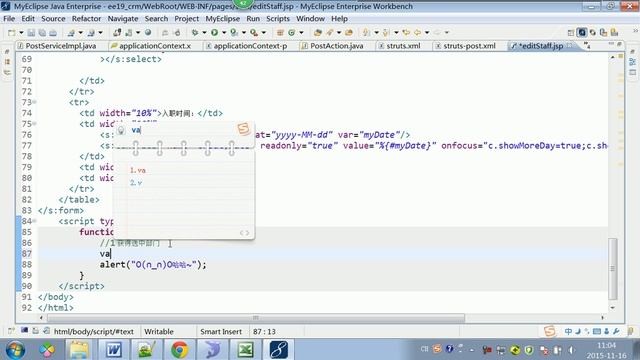Select the MyEclipse Java Enterprise perspective icon
The image size is (640, 360).
point(582,33)
